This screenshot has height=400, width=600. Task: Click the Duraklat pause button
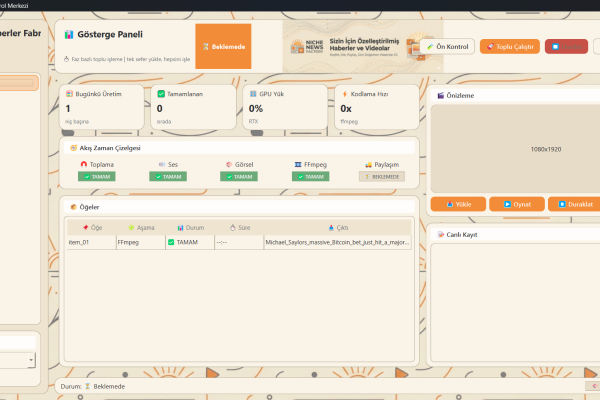point(577,204)
